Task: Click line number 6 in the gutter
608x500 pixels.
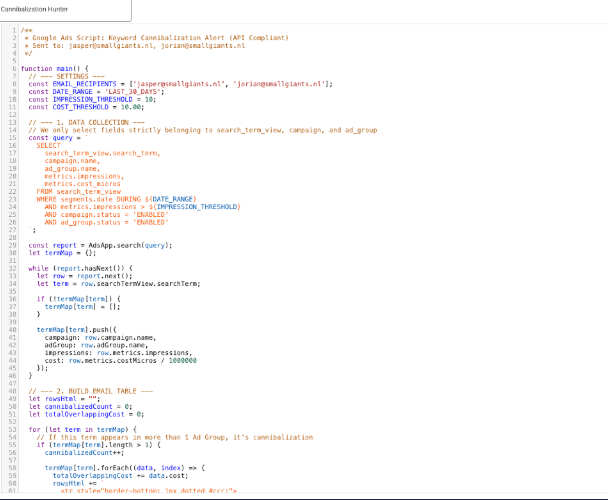Action: pos(14,69)
